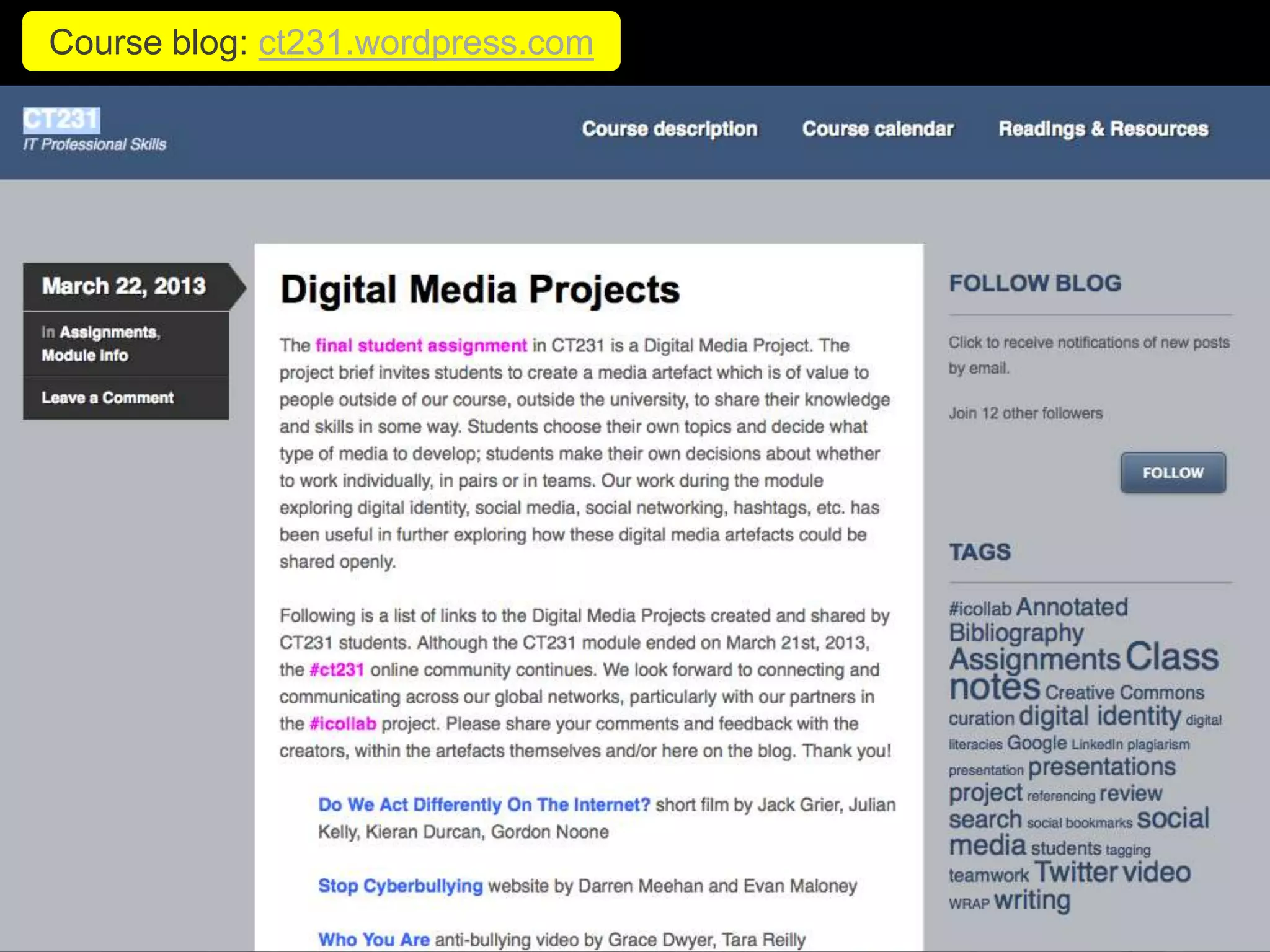Select the small presentation tag
This screenshot has height=952, width=1270.
[x=986, y=770]
